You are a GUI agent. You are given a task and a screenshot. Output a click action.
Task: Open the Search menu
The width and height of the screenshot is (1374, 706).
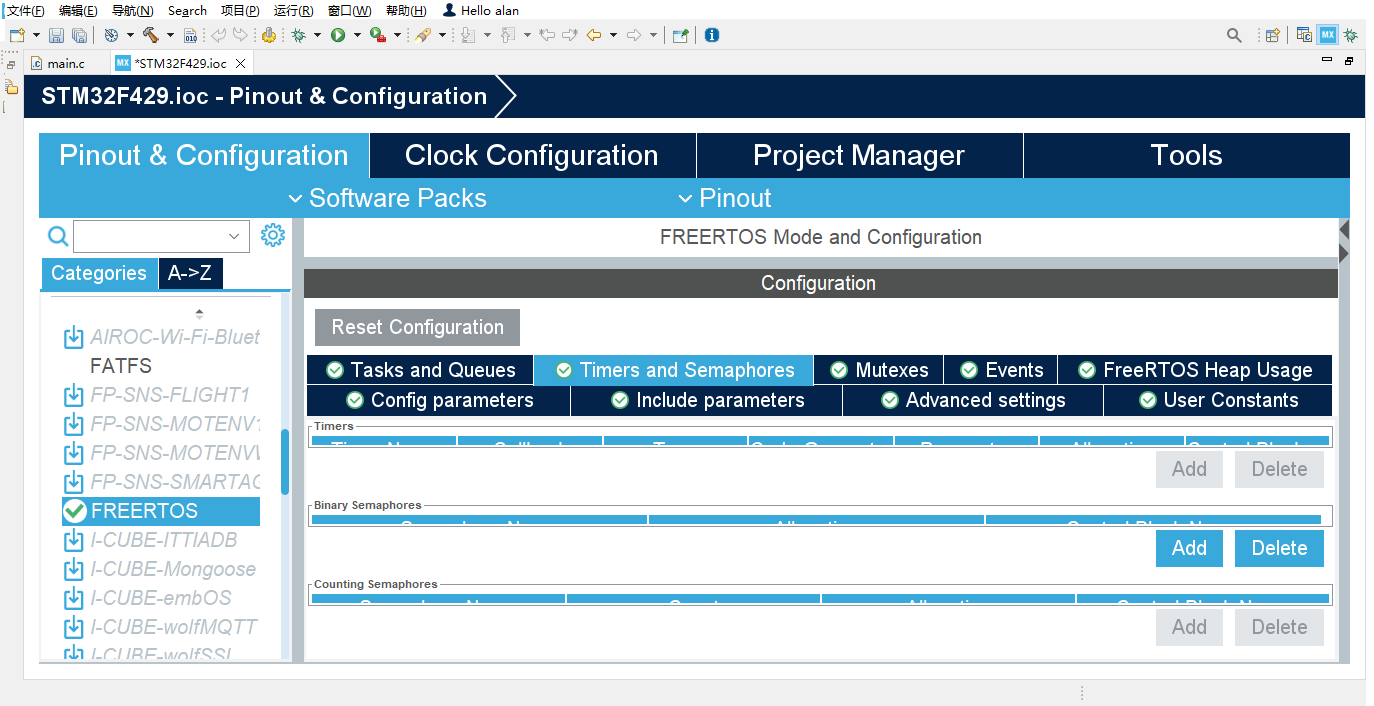187,10
